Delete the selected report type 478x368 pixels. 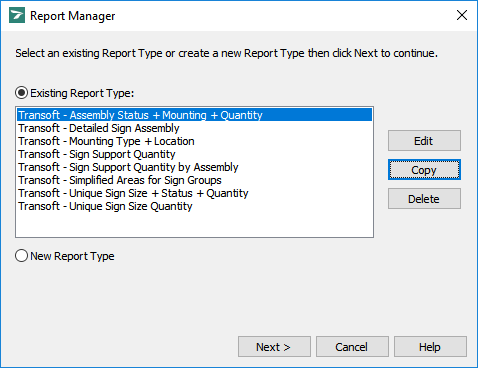tap(424, 199)
